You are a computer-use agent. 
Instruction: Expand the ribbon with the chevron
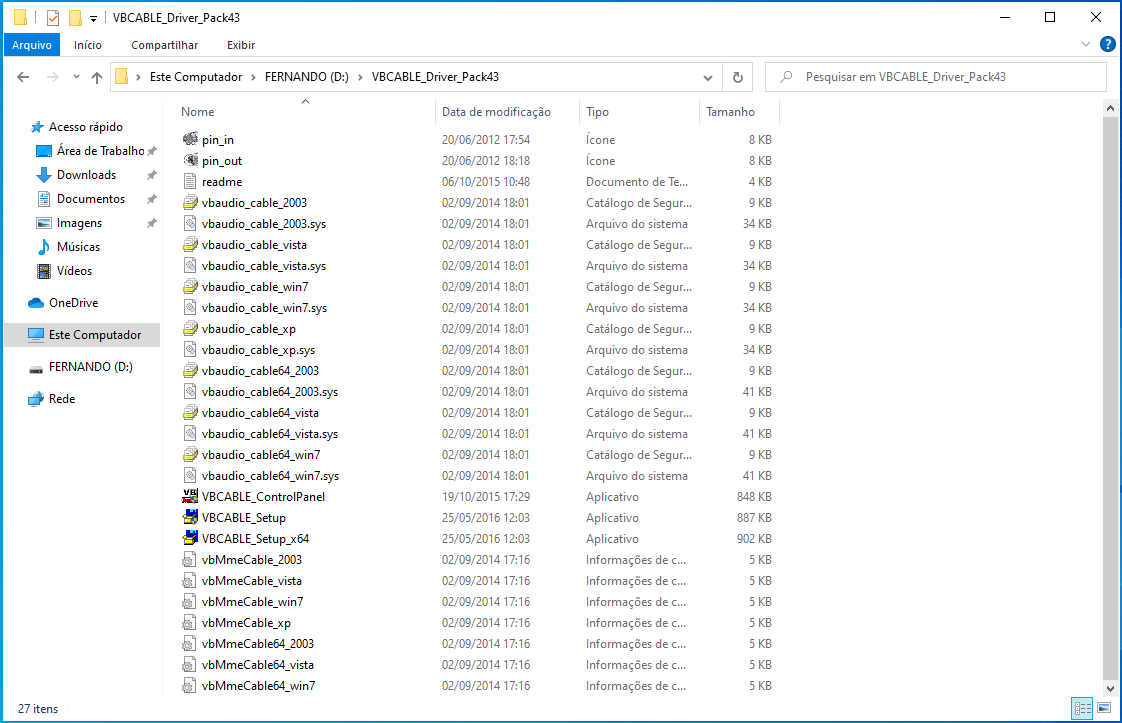(x=1086, y=44)
